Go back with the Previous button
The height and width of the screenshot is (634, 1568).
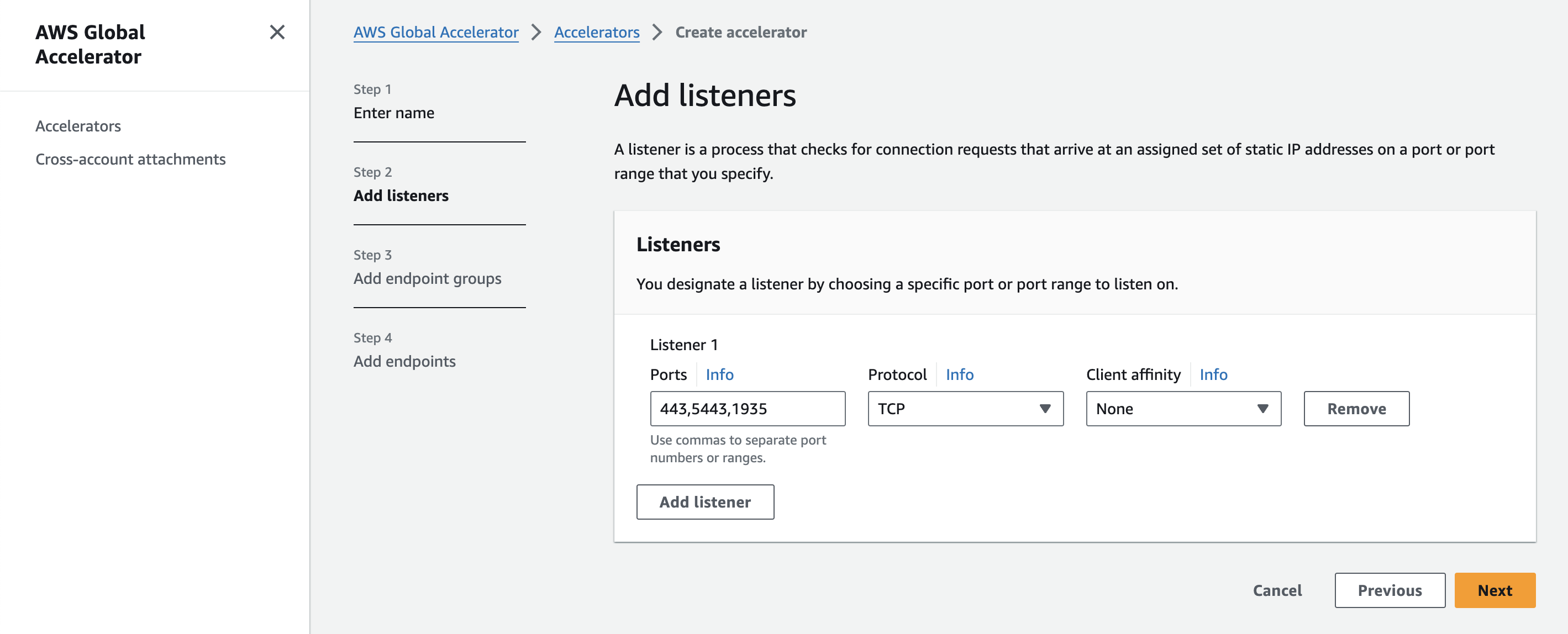pos(1390,590)
